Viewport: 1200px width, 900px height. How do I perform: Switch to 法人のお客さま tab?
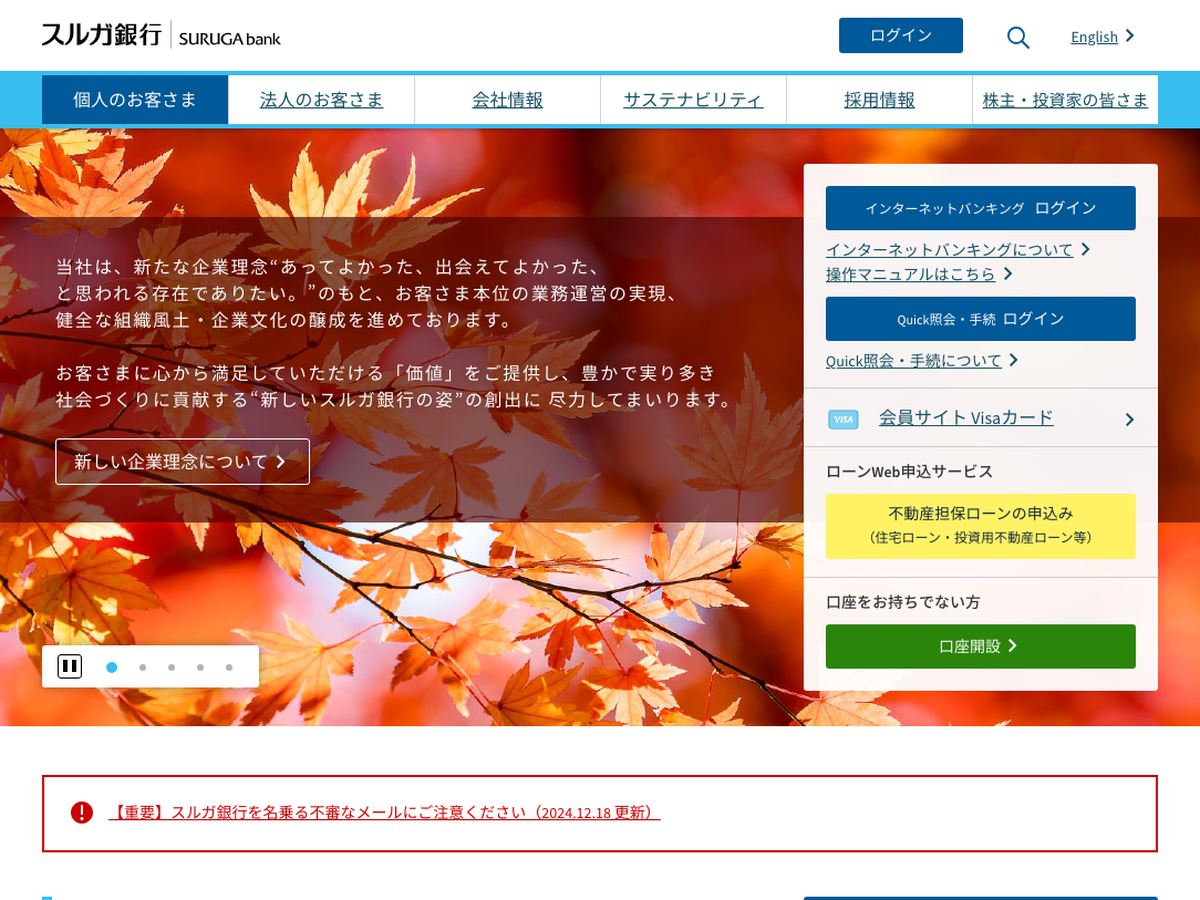point(321,100)
